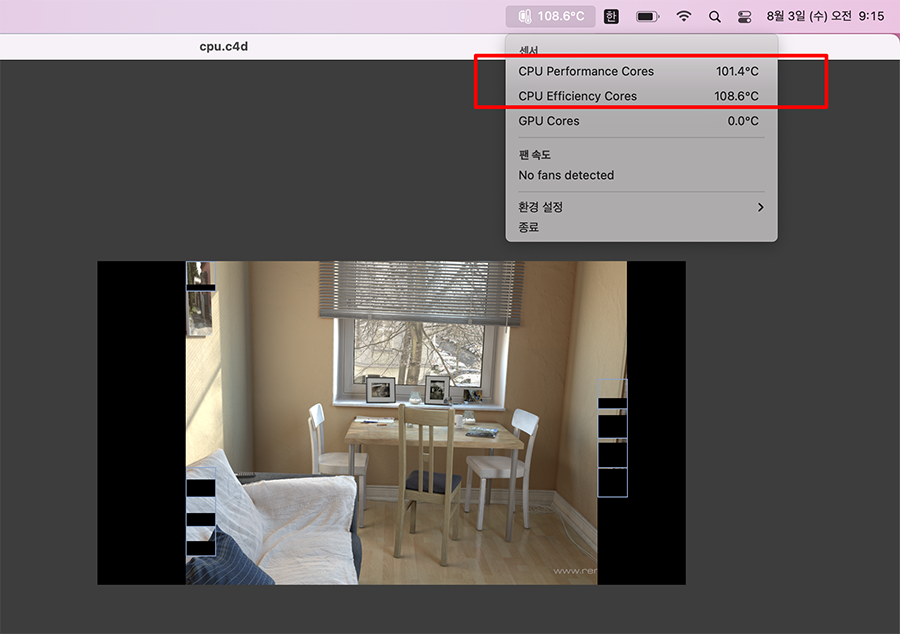Expand the 환경 설정 chevron arrow

[x=761, y=207]
